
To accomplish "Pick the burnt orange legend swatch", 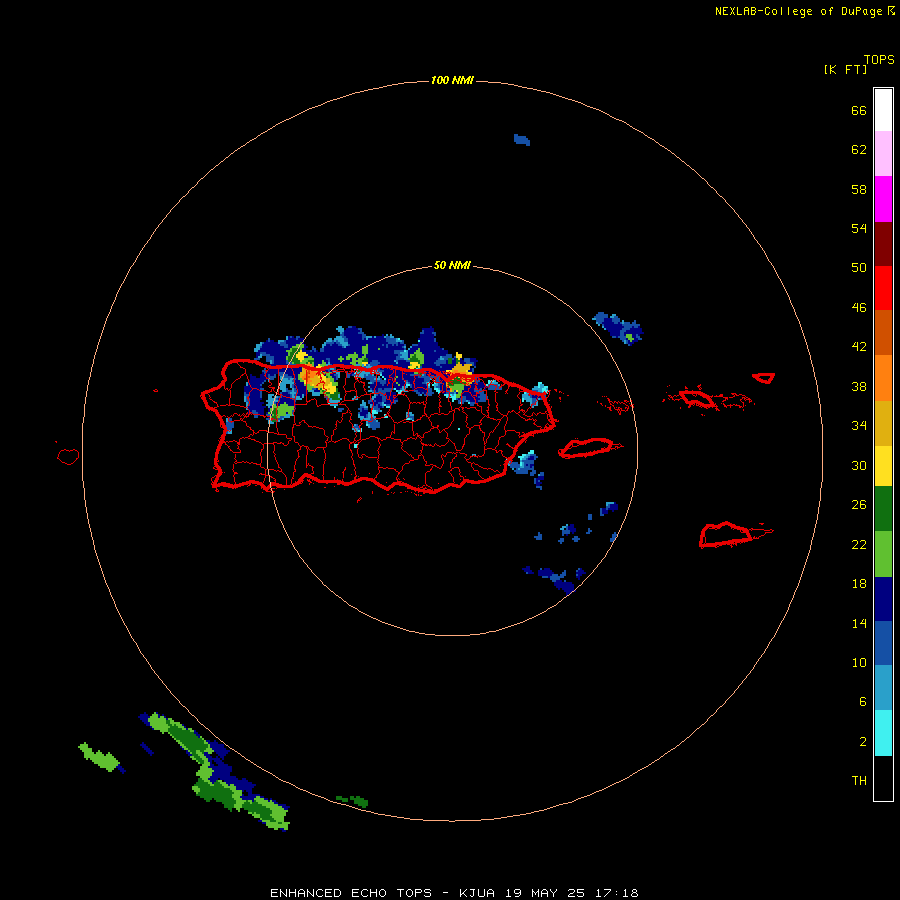I will [883, 332].
